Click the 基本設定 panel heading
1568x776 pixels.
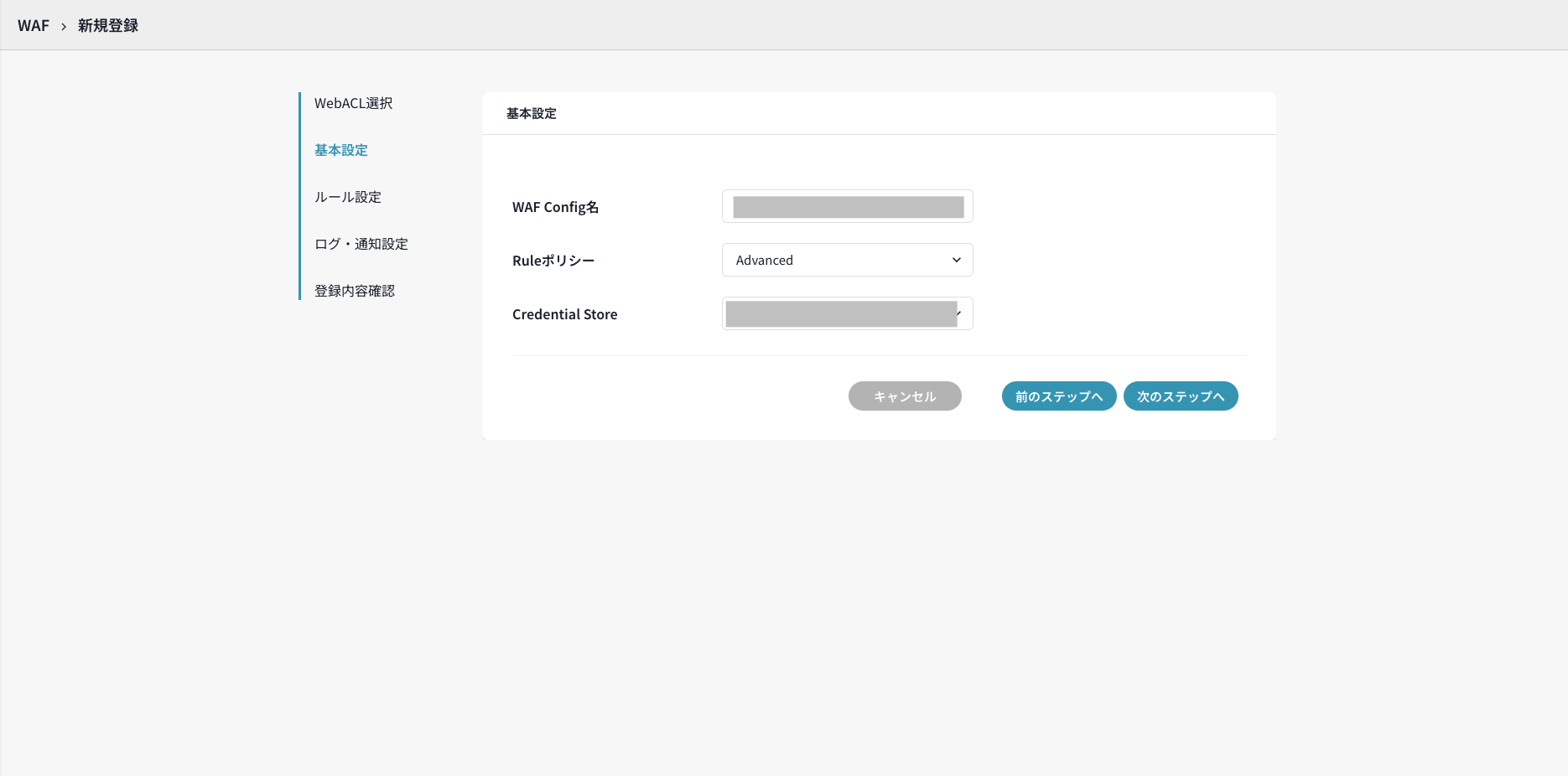[x=532, y=113]
